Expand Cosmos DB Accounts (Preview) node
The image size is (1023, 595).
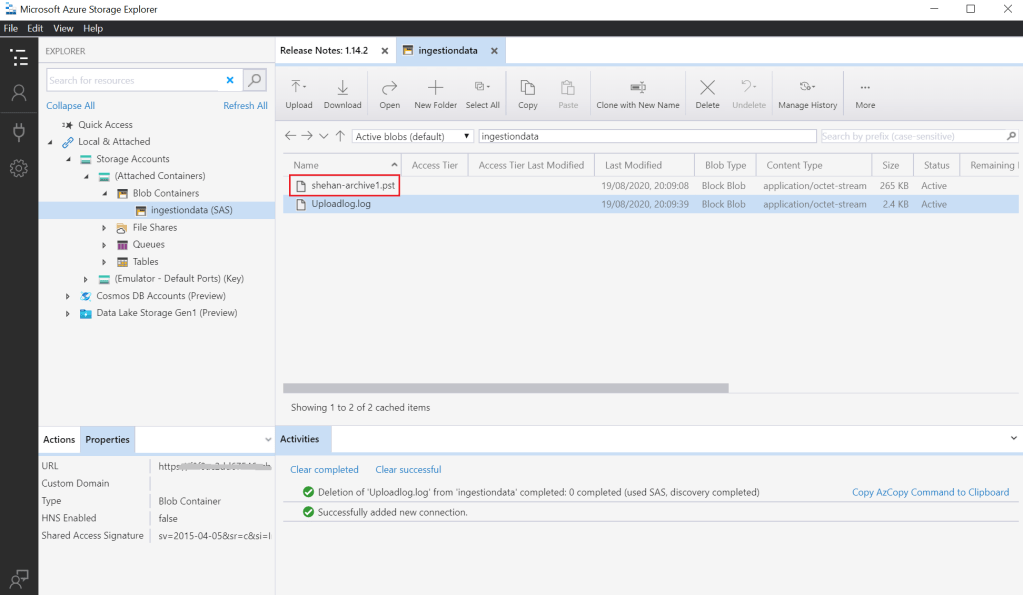pos(68,296)
